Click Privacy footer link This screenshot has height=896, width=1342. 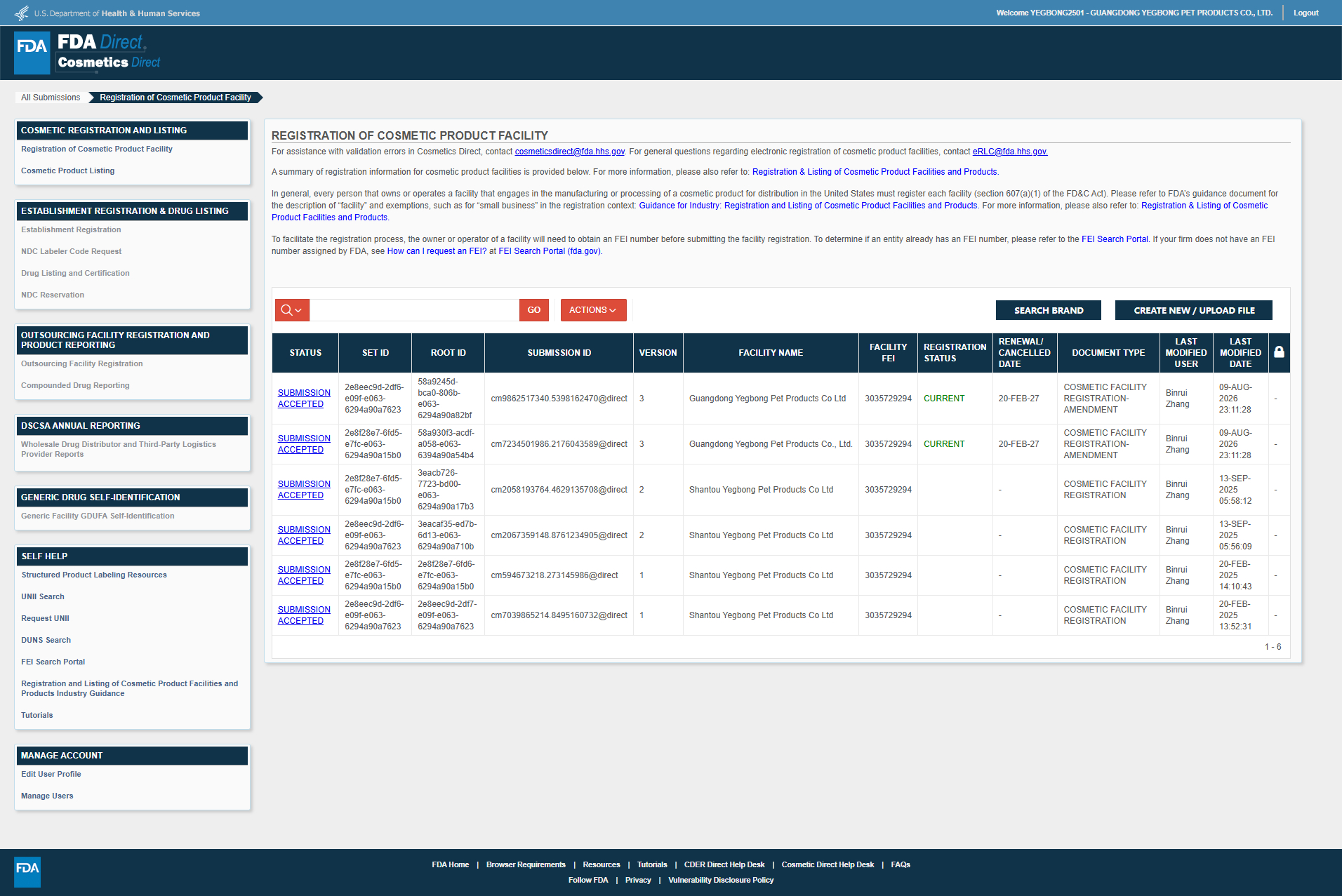point(638,880)
